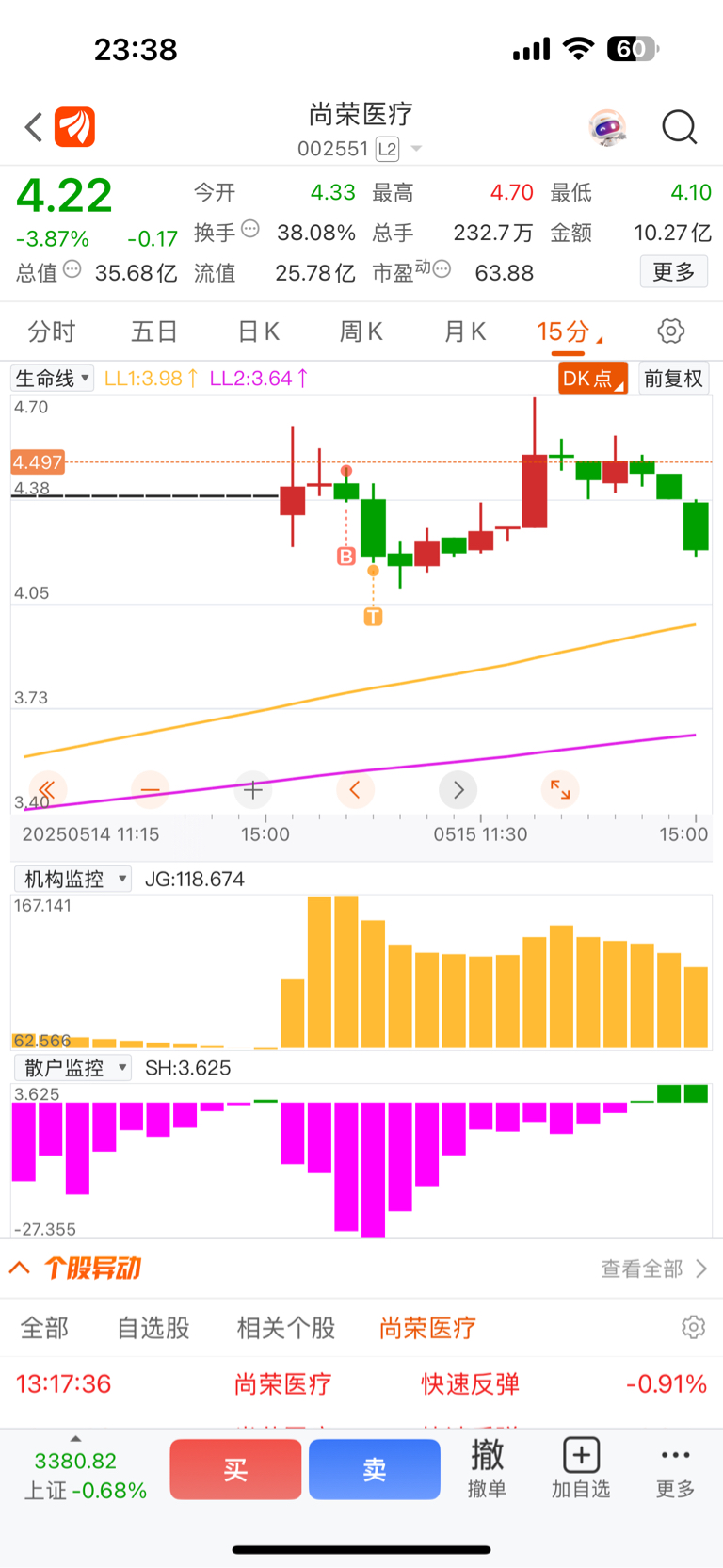Switch to 周K chart tab

click(x=361, y=331)
